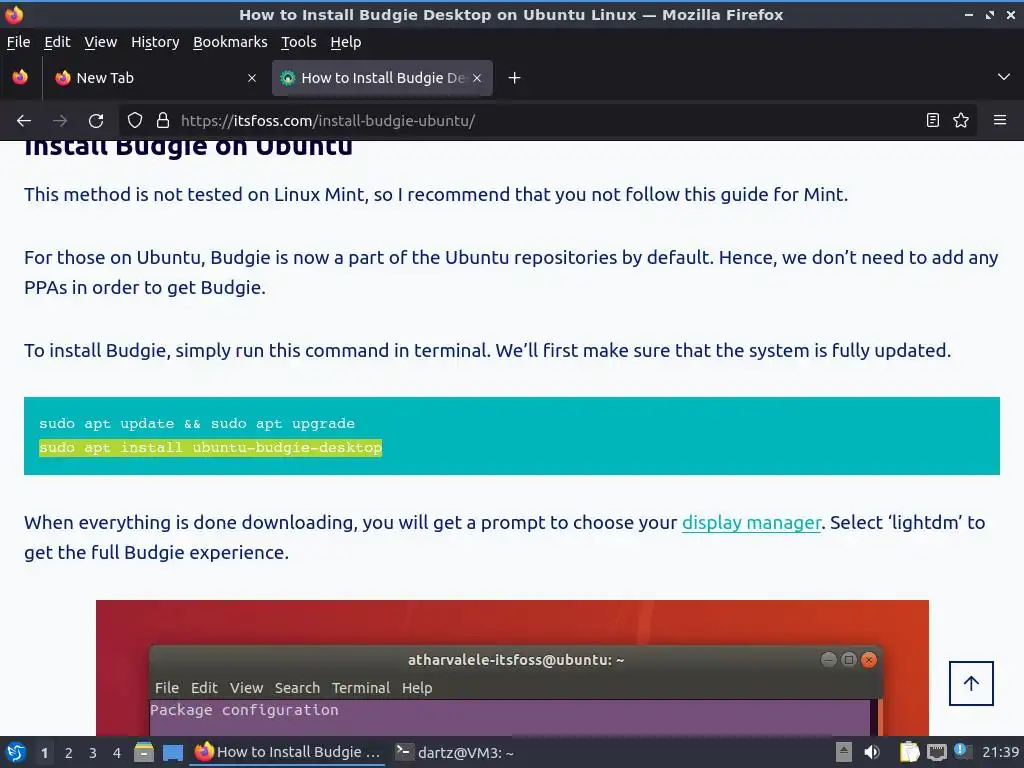Open the volume speaker tray icon

[x=871, y=752]
